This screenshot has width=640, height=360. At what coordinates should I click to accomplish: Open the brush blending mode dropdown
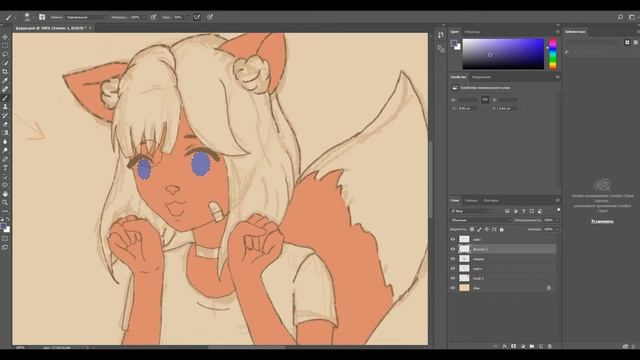point(86,17)
